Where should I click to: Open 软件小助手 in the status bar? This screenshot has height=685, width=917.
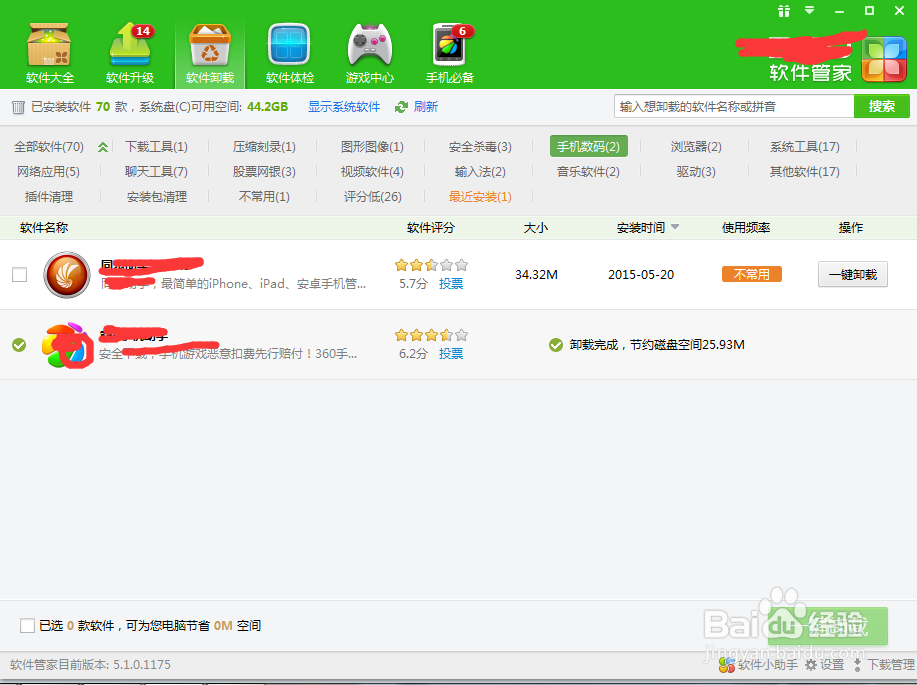(x=758, y=665)
